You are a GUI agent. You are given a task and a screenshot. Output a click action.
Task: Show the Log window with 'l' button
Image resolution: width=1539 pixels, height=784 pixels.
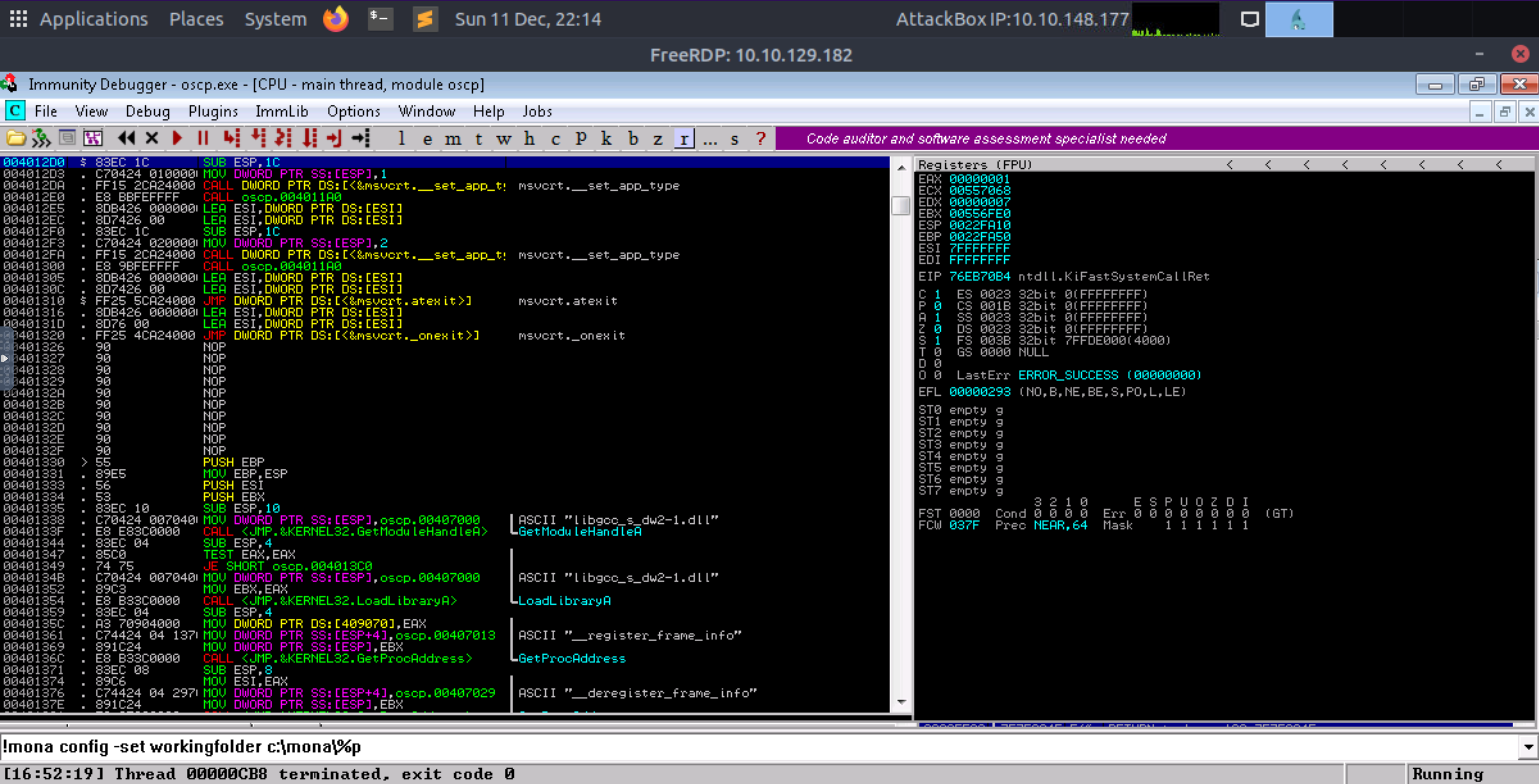401,138
